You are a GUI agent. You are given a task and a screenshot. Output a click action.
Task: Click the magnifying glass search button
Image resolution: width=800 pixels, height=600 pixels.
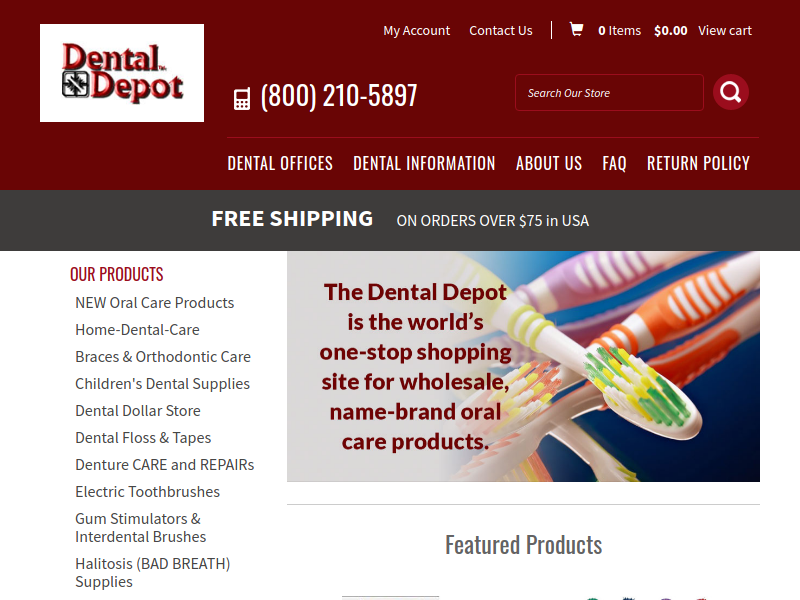[731, 92]
